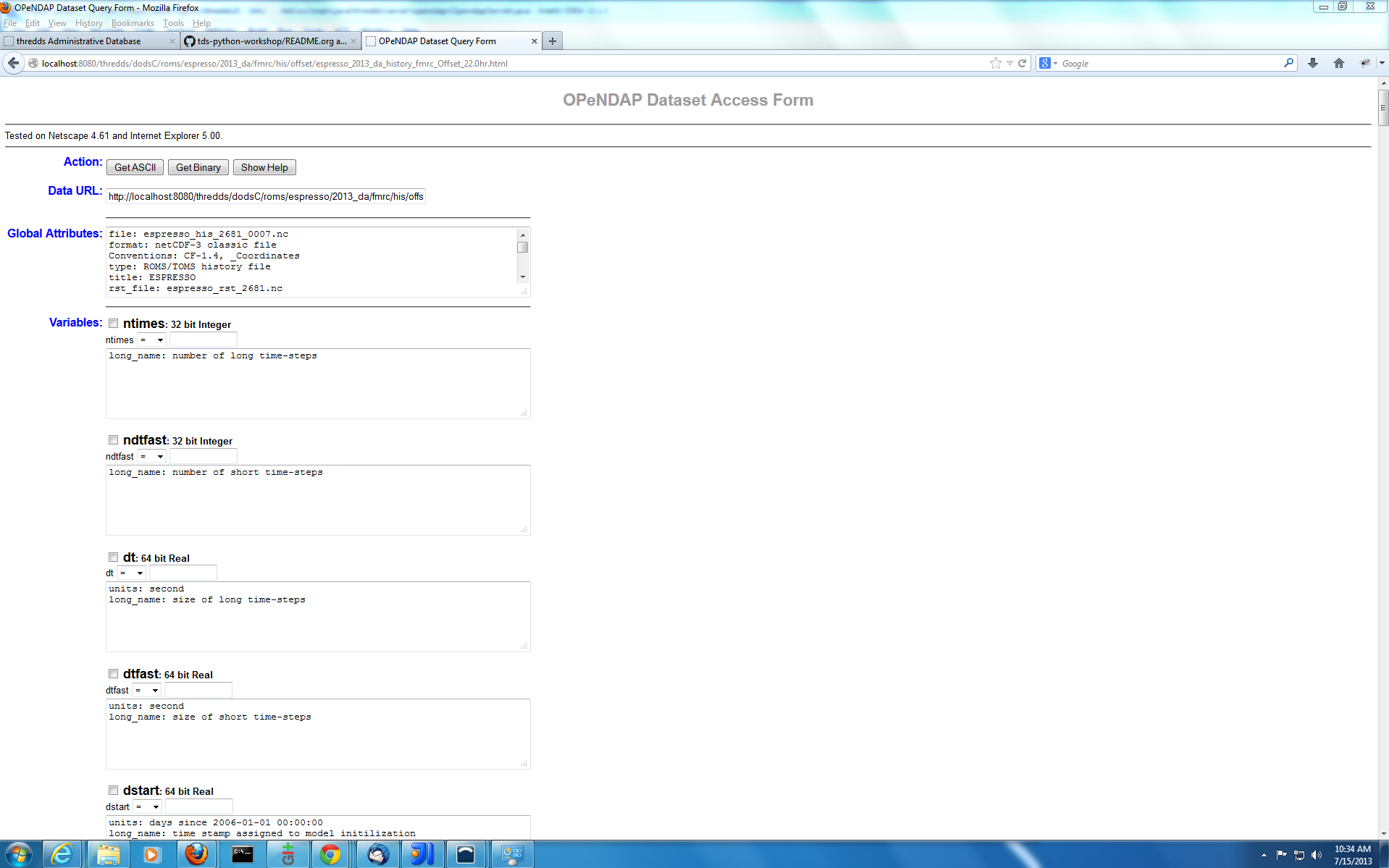Viewport: 1389px width, 868px height.
Task: Open a new tab with plus icon
Action: pyautogui.click(x=553, y=41)
